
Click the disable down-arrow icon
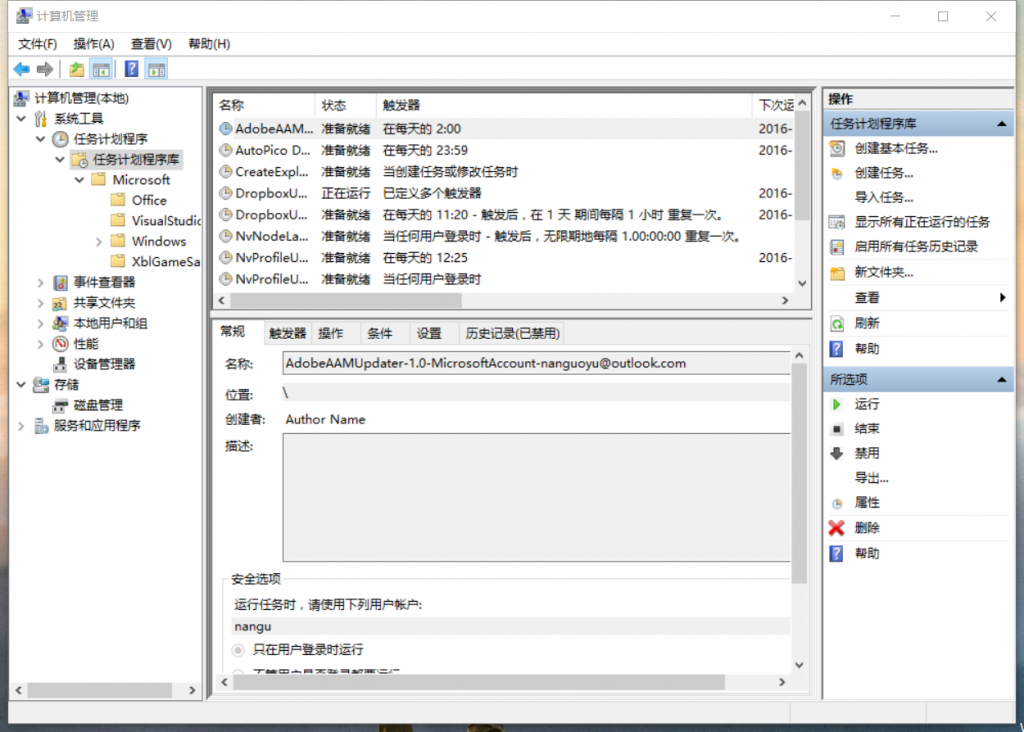click(837, 453)
